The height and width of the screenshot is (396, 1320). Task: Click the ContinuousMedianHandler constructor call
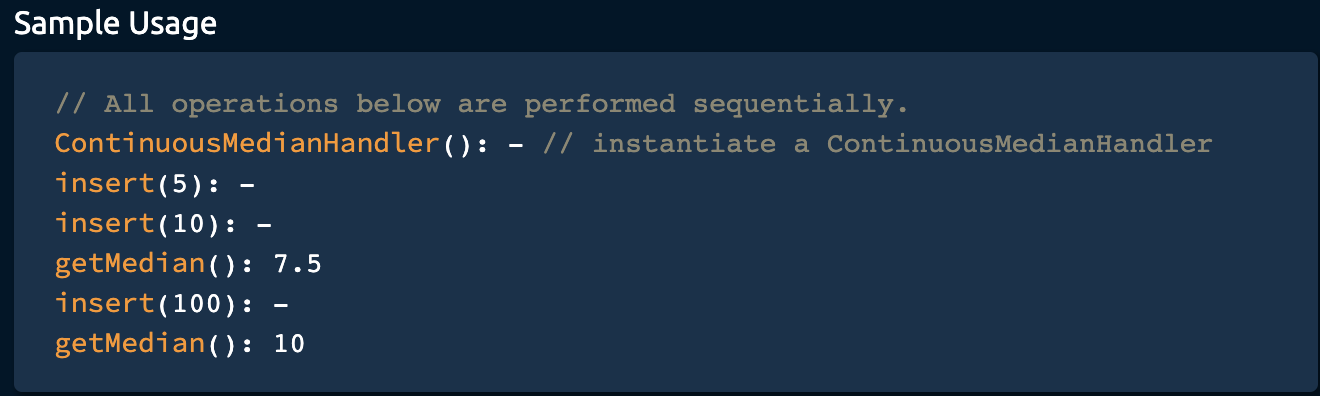(271, 144)
